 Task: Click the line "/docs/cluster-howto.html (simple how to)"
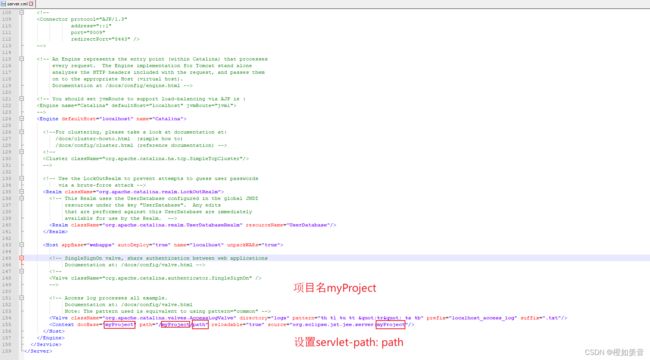pyautogui.click(x=119, y=139)
